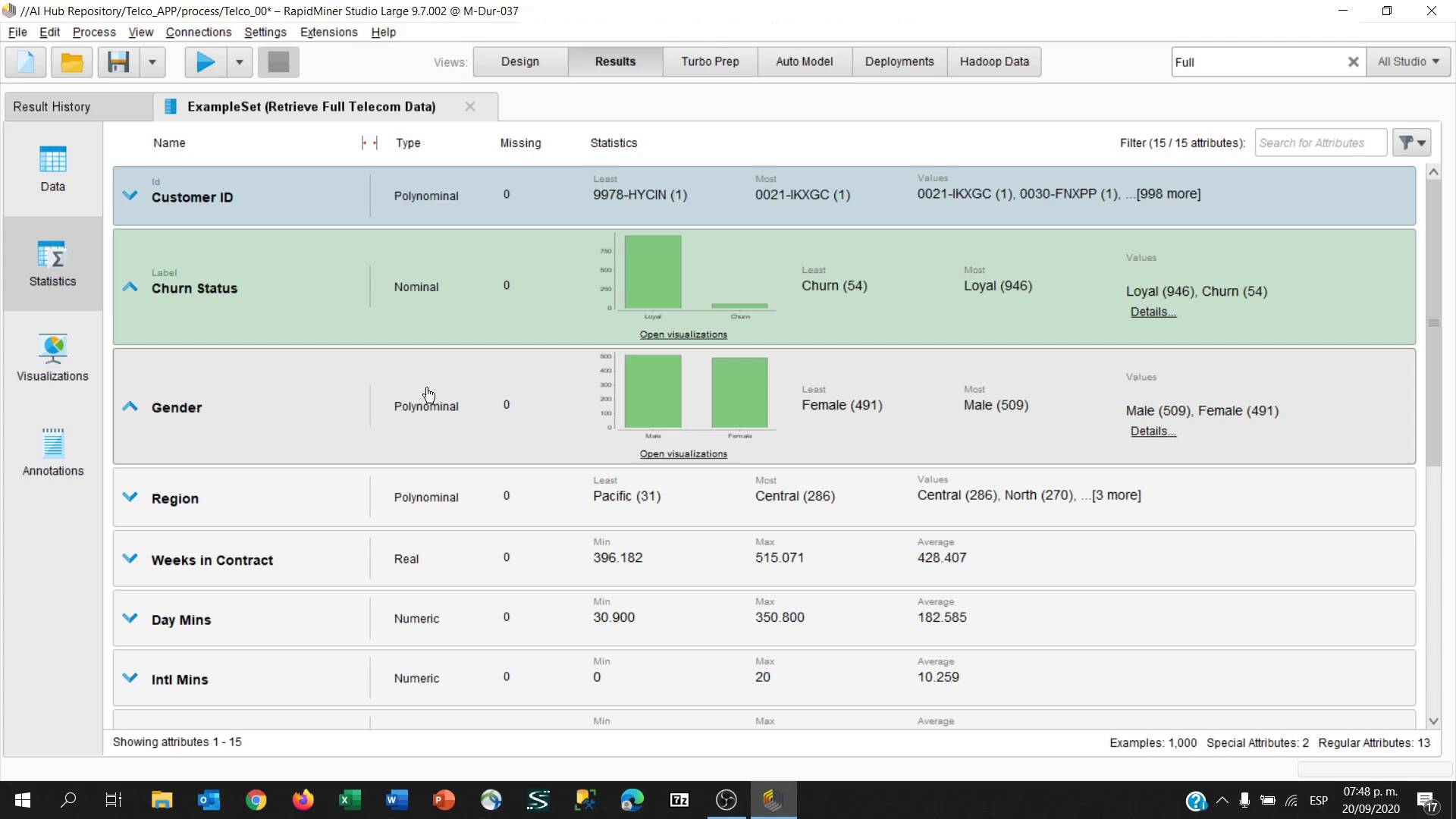Click Open visualizations under Gender chart
The width and height of the screenshot is (1456, 819).
coord(682,453)
